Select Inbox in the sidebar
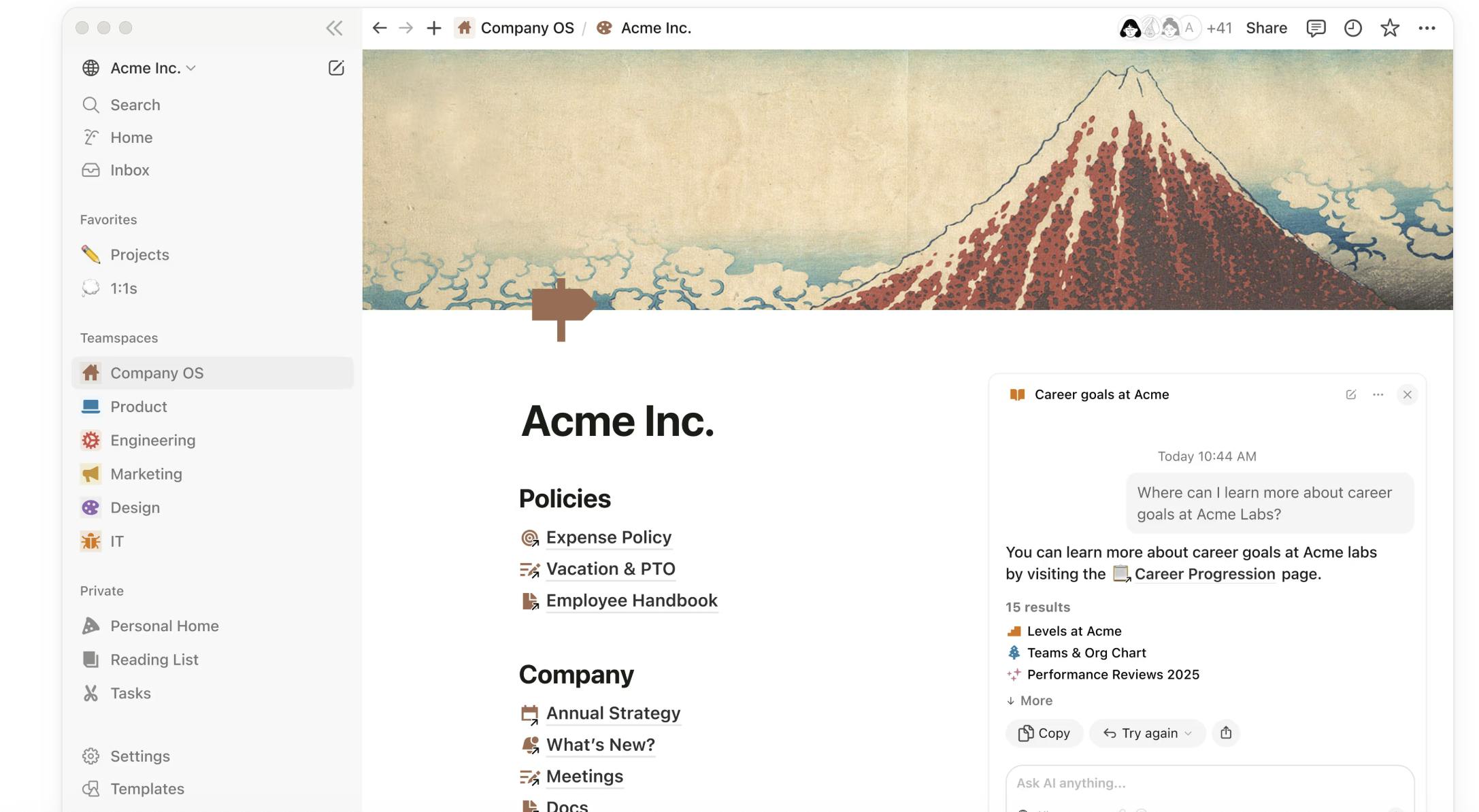The height and width of the screenshot is (812, 1479). coord(129,170)
